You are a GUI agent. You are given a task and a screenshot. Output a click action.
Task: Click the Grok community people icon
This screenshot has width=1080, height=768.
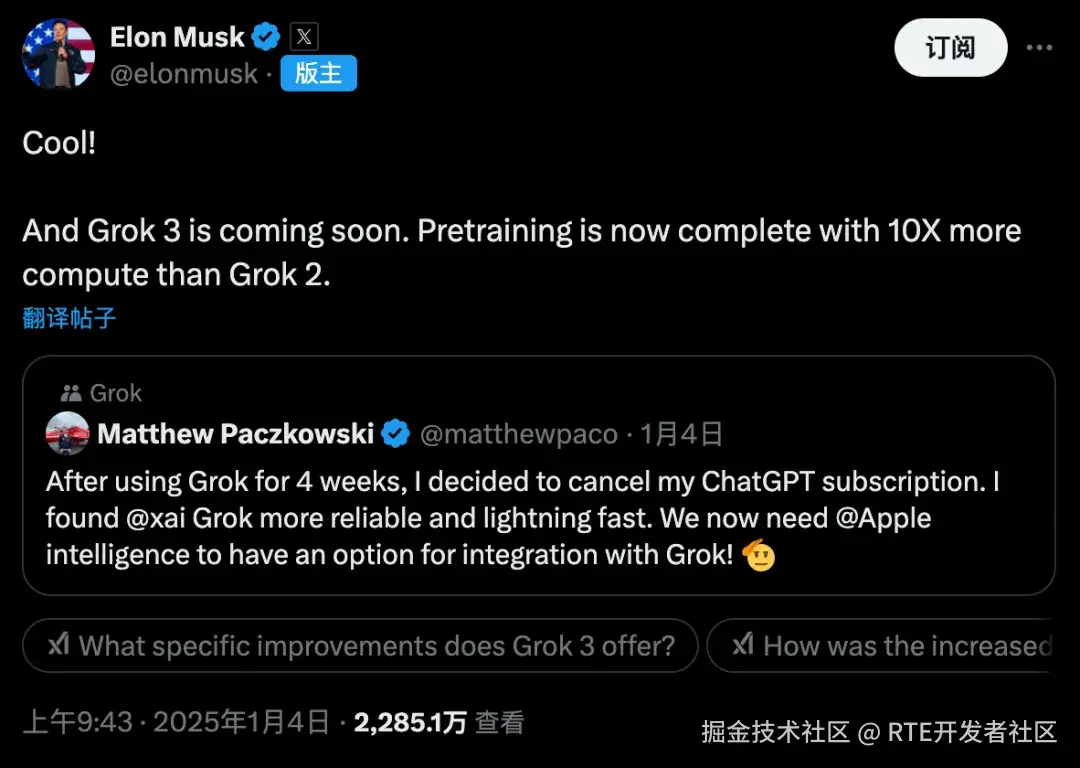(71, 393)
